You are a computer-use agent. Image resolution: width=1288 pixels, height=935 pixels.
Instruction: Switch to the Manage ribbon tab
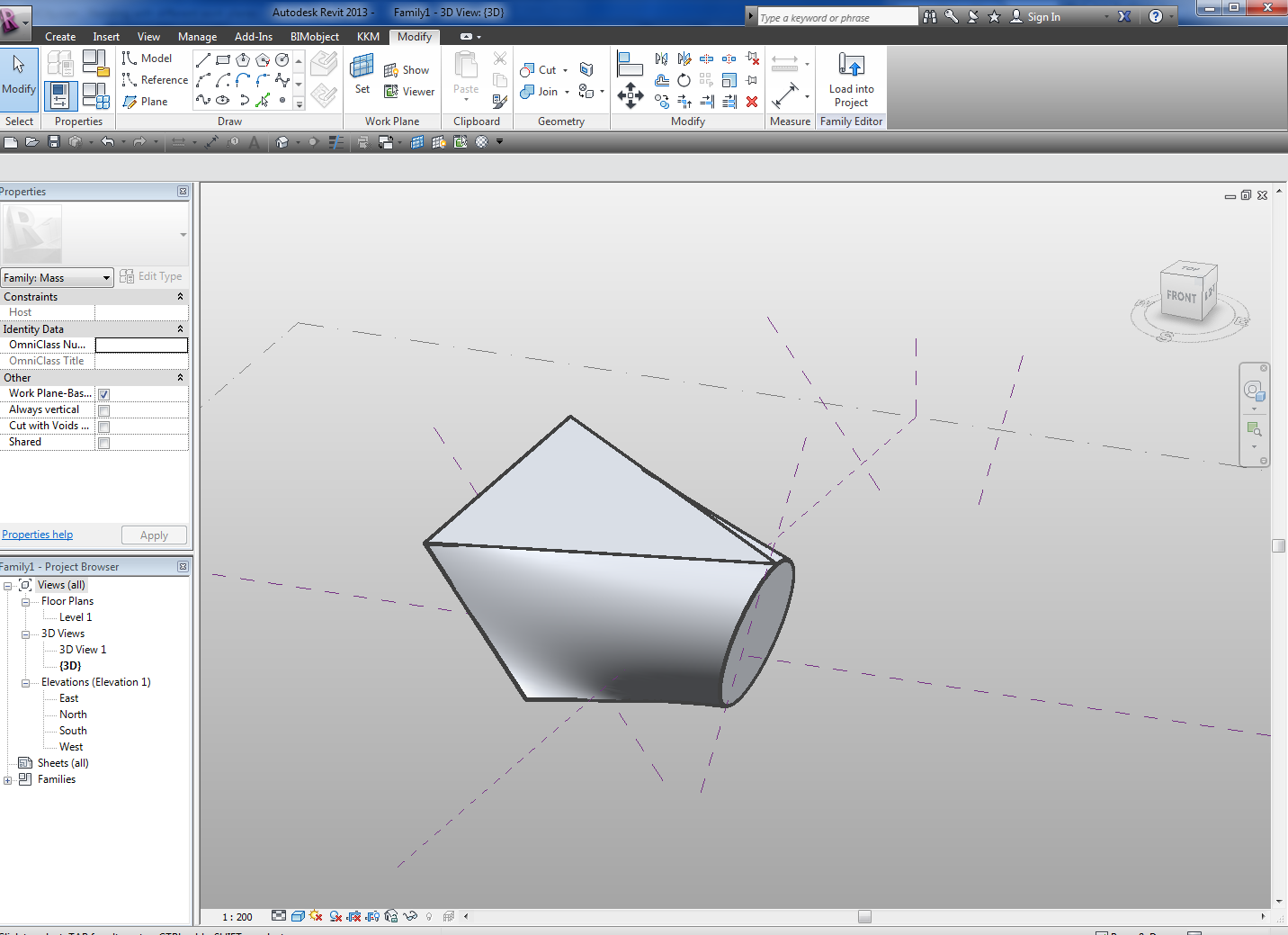click(197, 37)
